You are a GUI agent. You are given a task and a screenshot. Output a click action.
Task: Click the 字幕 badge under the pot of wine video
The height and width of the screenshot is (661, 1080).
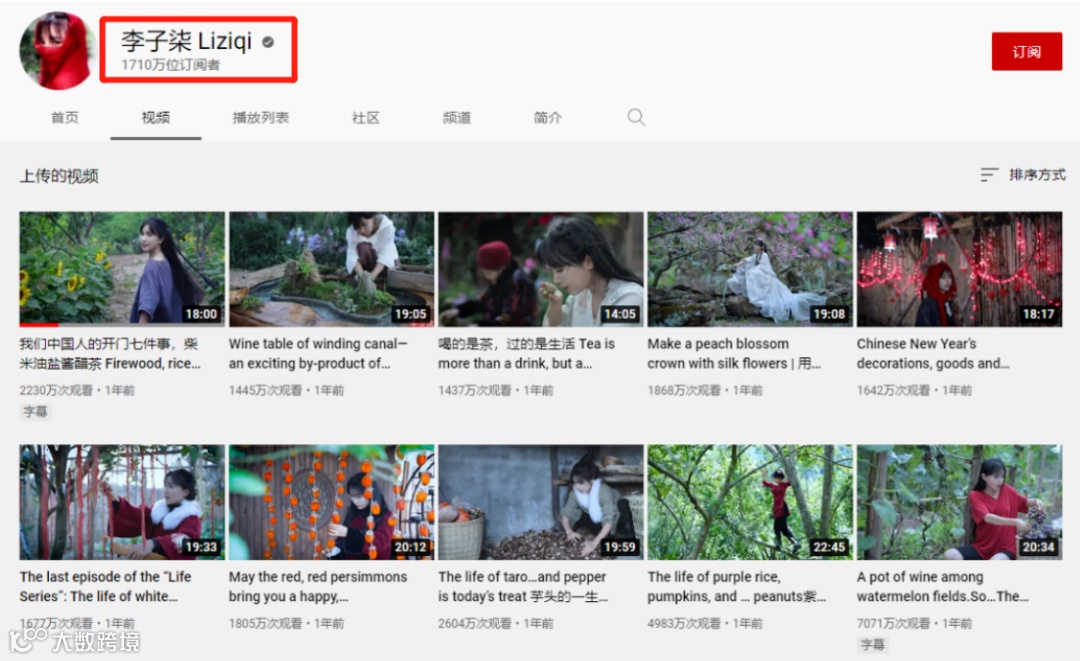(x=873, y=644)
